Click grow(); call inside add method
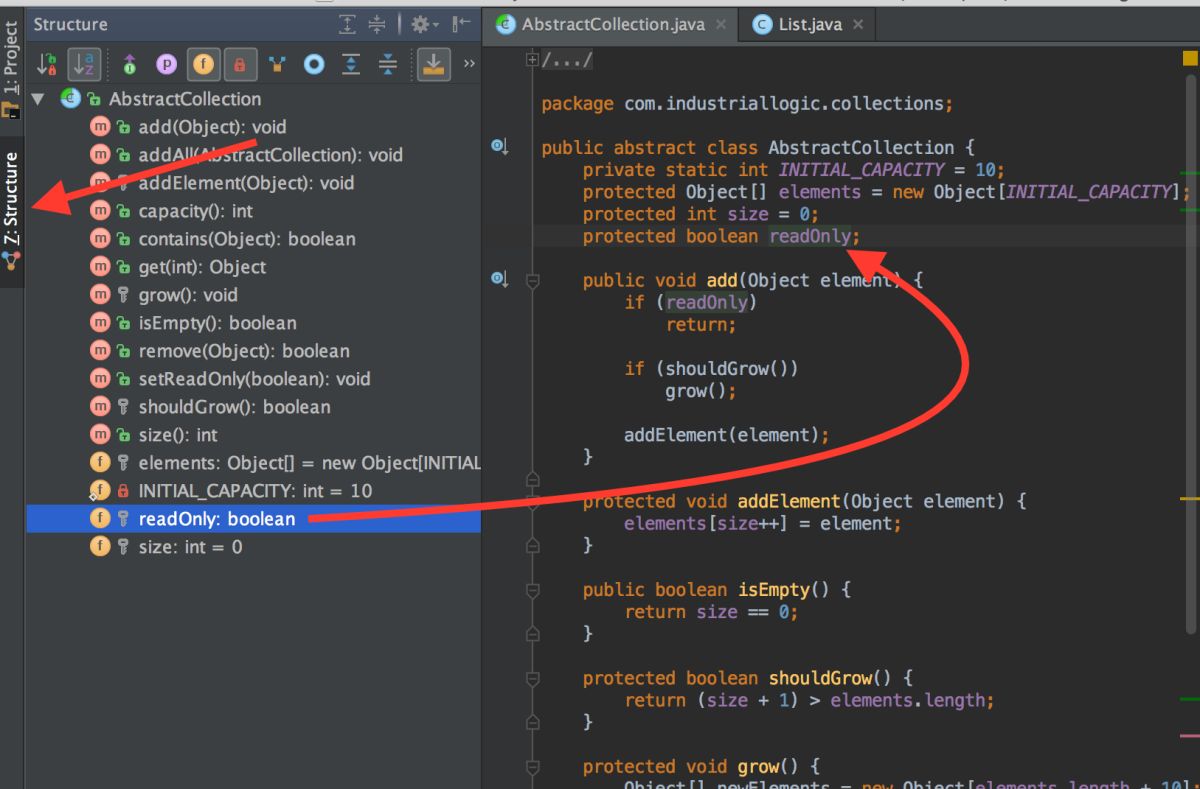Image resolution: width=1200 pixels, height=789 pixels. point(700,391)
